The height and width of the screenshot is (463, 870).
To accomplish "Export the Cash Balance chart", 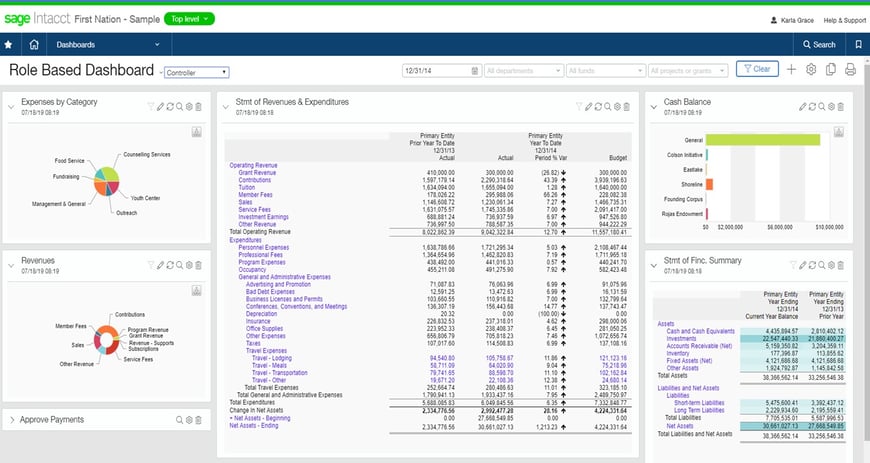I will (x=839, y=132).
